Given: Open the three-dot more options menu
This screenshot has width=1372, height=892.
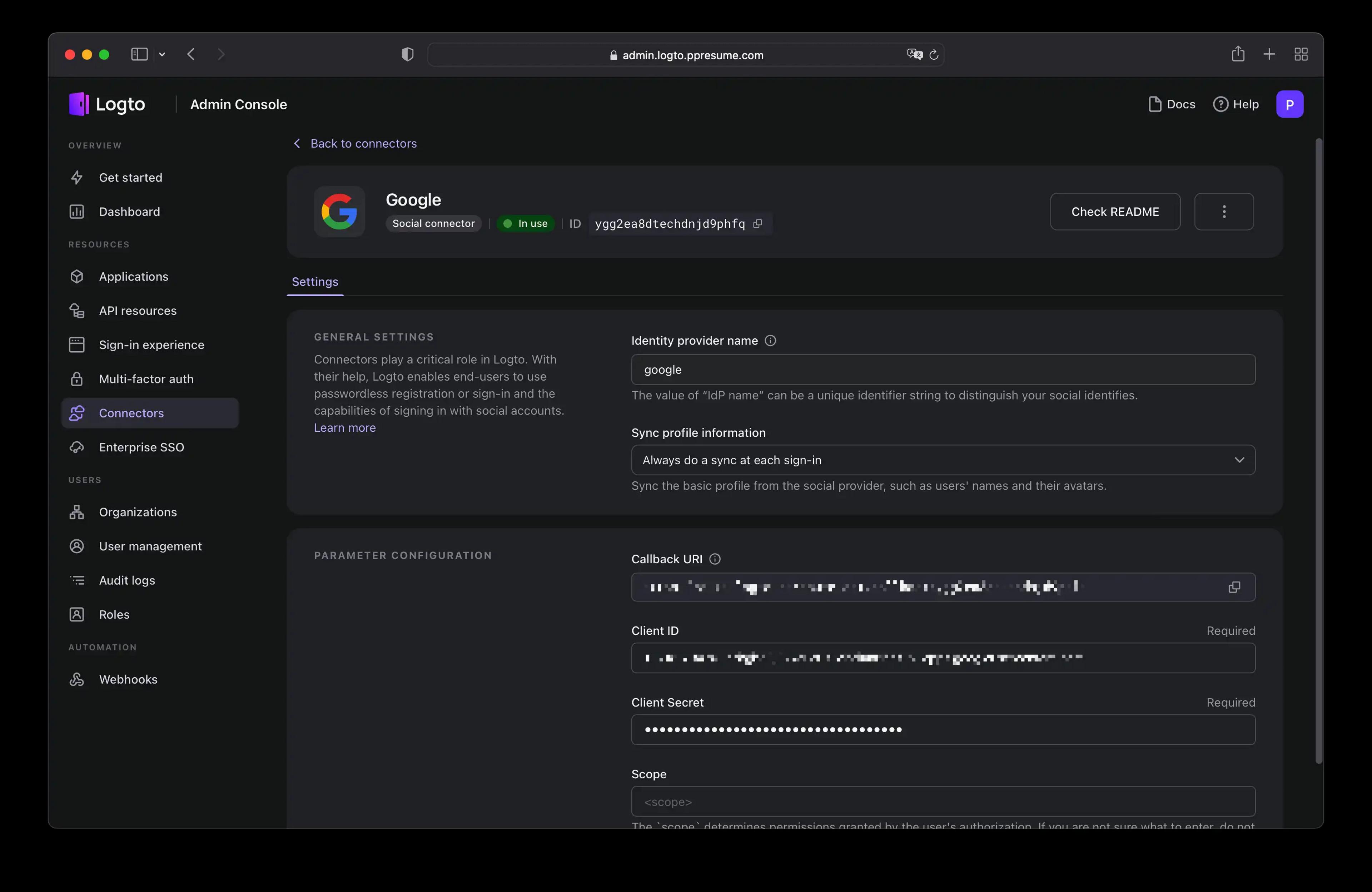Looking at the screenshot, I should (x=1224, y=212).
